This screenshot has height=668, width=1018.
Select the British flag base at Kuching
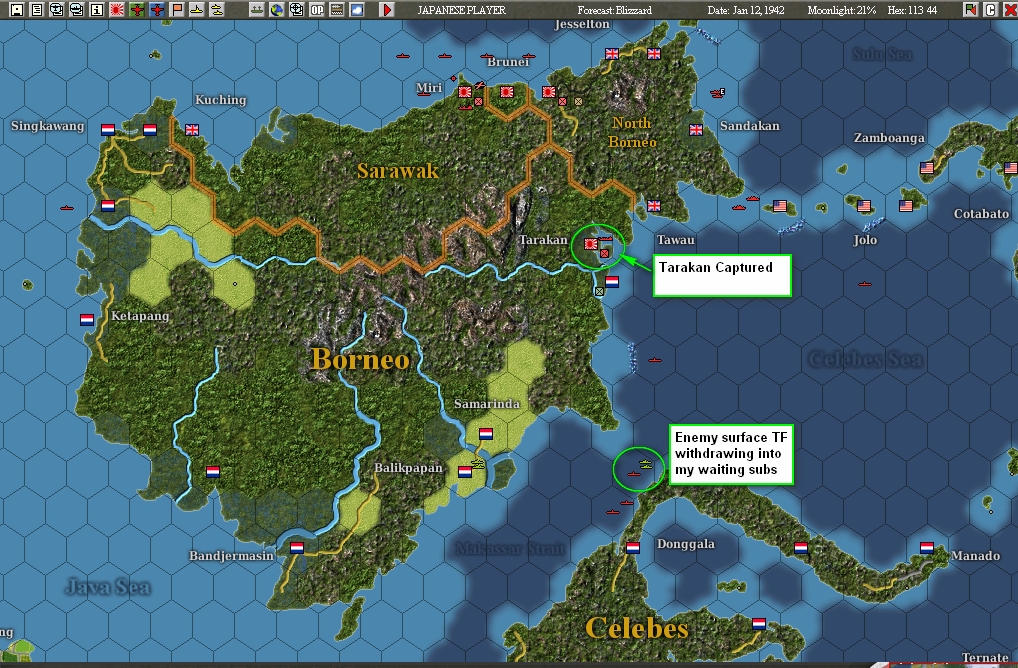point(192,130)
